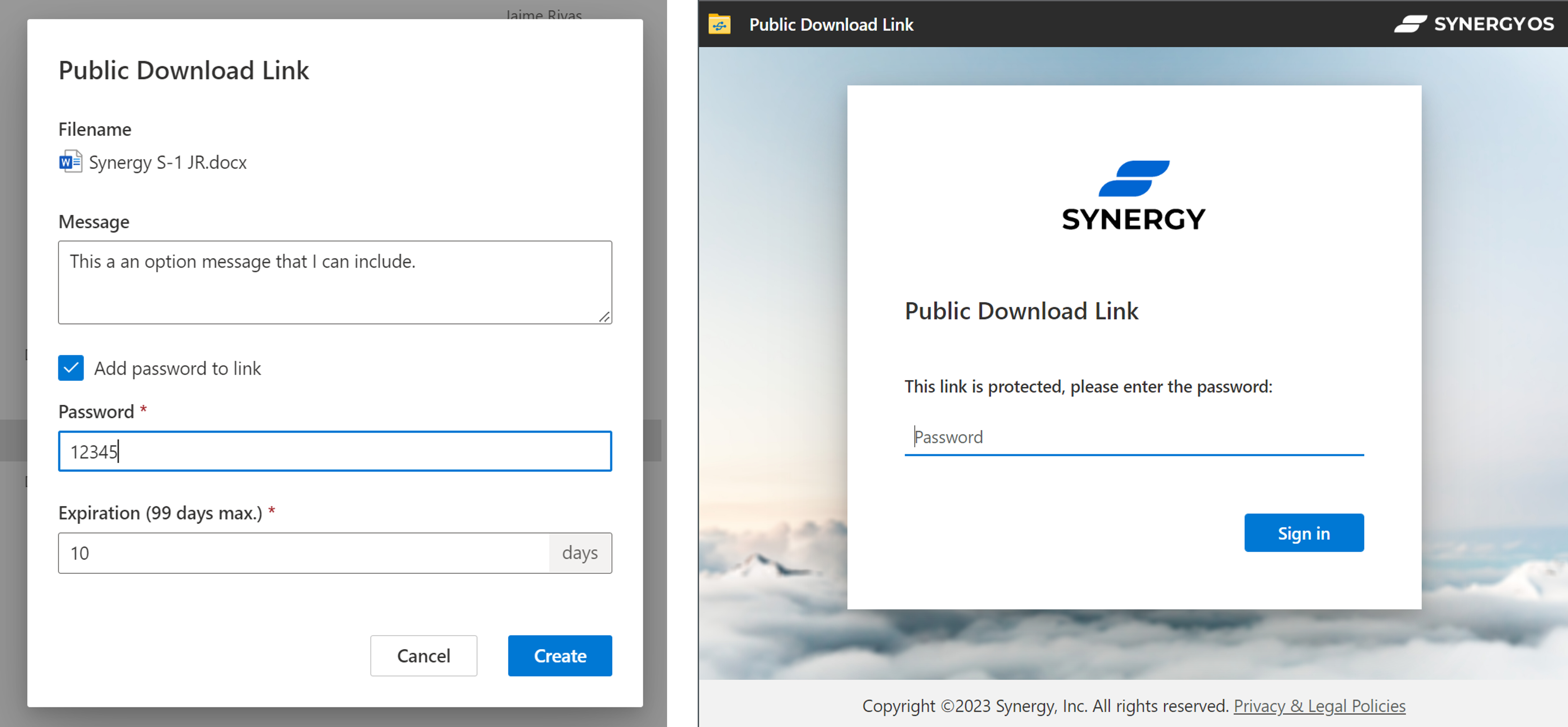Click the 'This link is protected' prompt text
The height and width of the screenshot is (727, 1568).
pos(1088,386)
